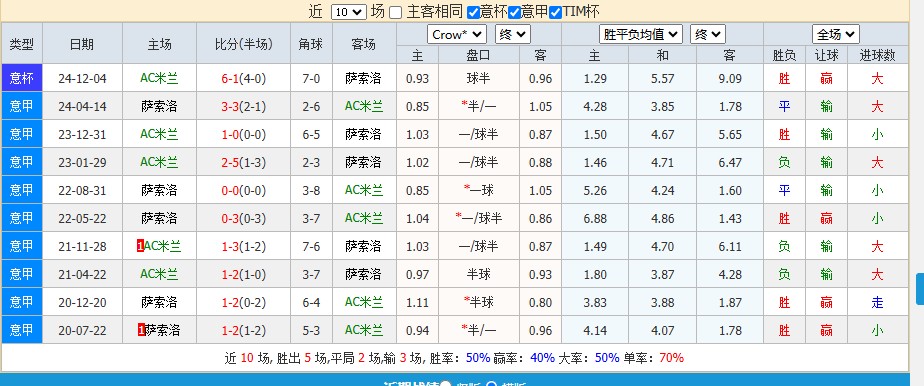Select the date cell 22-08-31
924x386 pixels.
point(82,190)
